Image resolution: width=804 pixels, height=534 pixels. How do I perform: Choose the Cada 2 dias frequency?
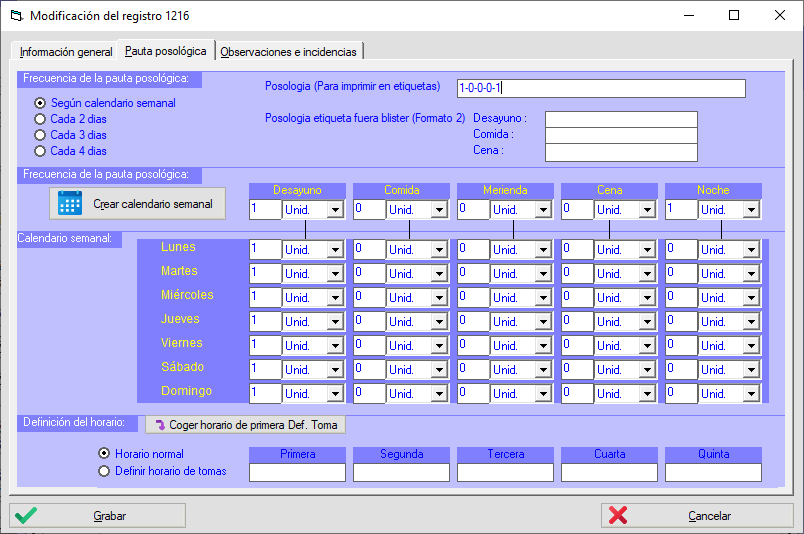click(40, 119)
